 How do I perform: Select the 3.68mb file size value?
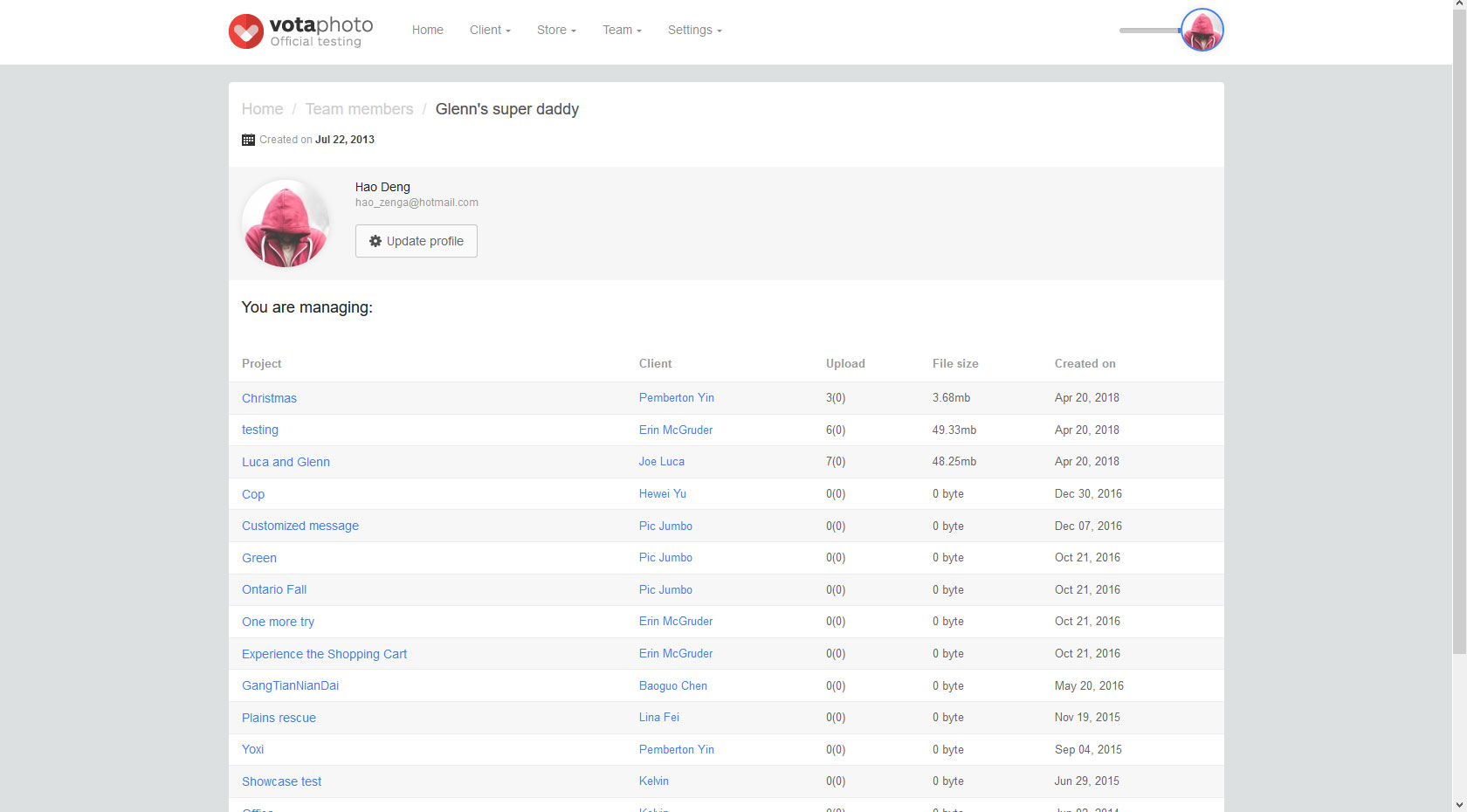(952, 397)
